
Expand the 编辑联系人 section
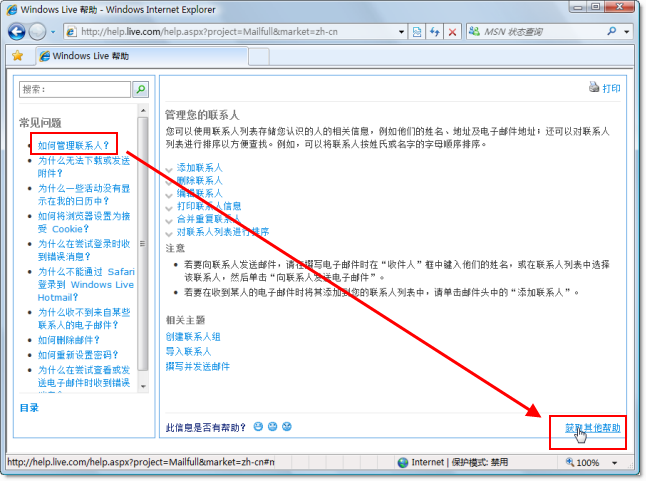[199, 193]
